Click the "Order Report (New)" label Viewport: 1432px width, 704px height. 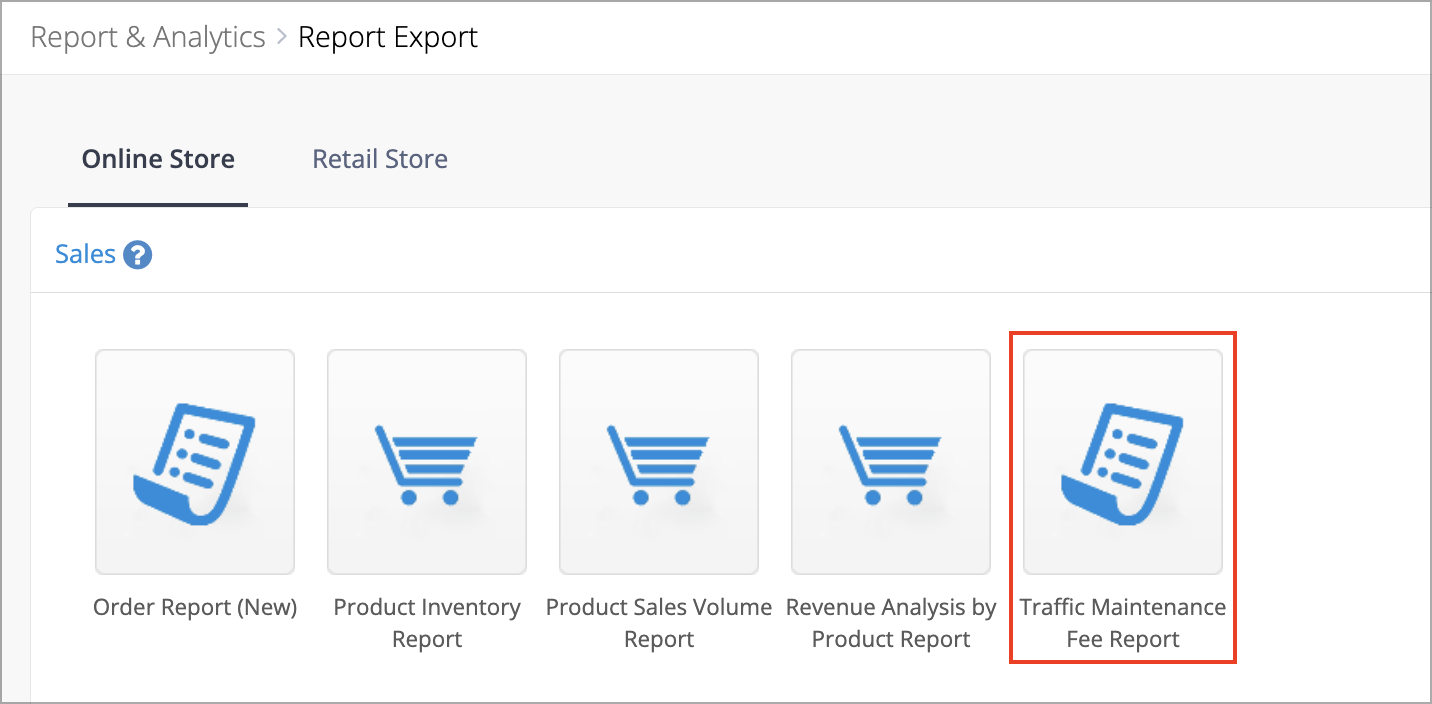(195, 607)
